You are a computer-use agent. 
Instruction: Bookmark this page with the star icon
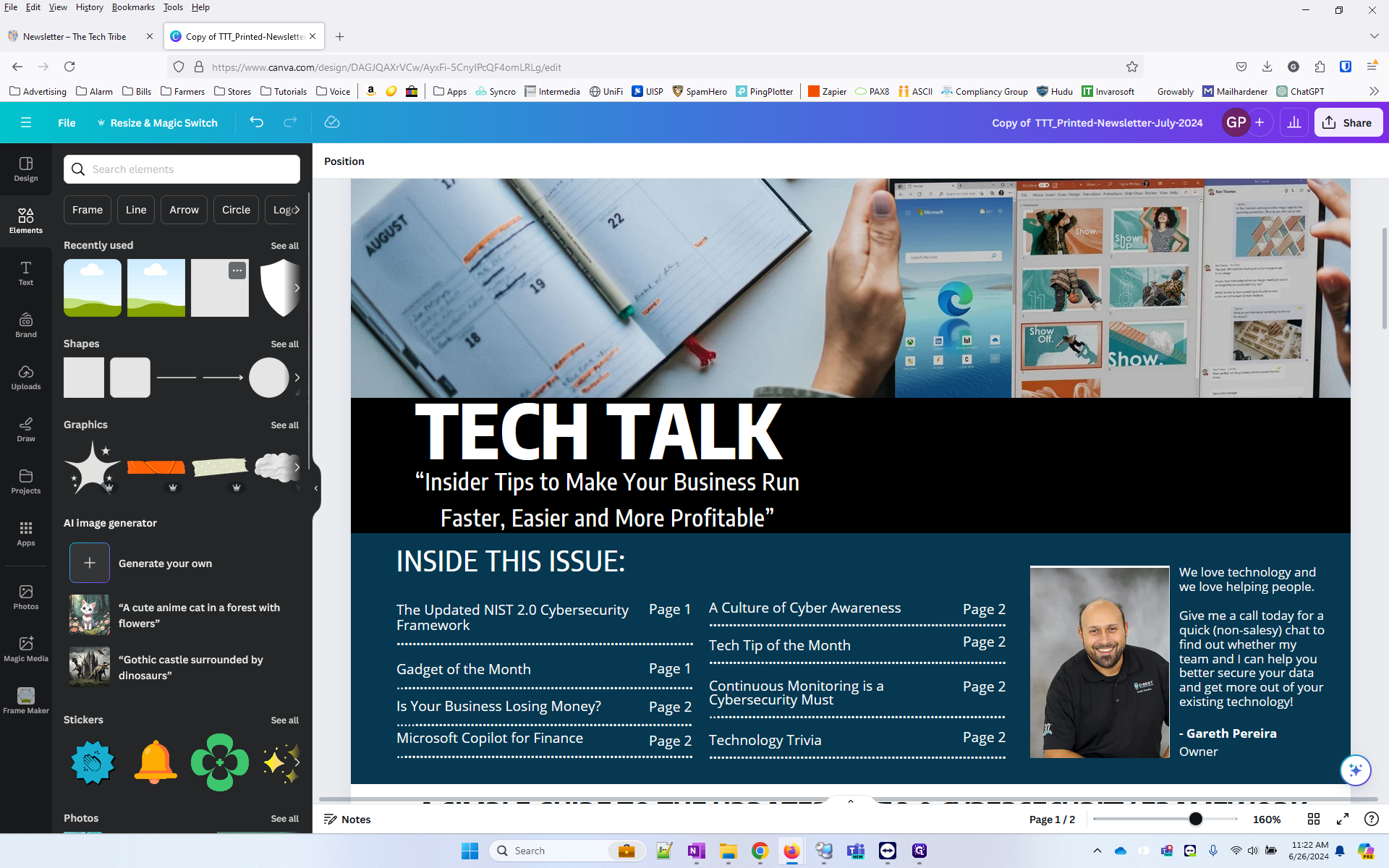point(1132,67)
